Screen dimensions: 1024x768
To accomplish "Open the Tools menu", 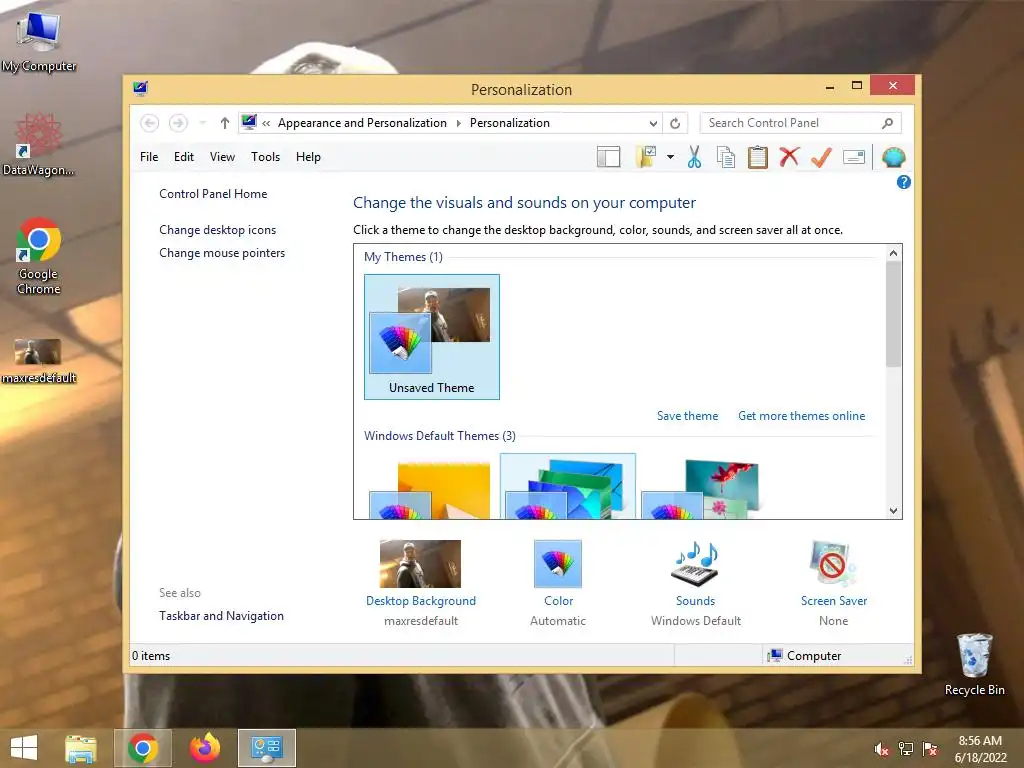I will [x=265, y=157].
